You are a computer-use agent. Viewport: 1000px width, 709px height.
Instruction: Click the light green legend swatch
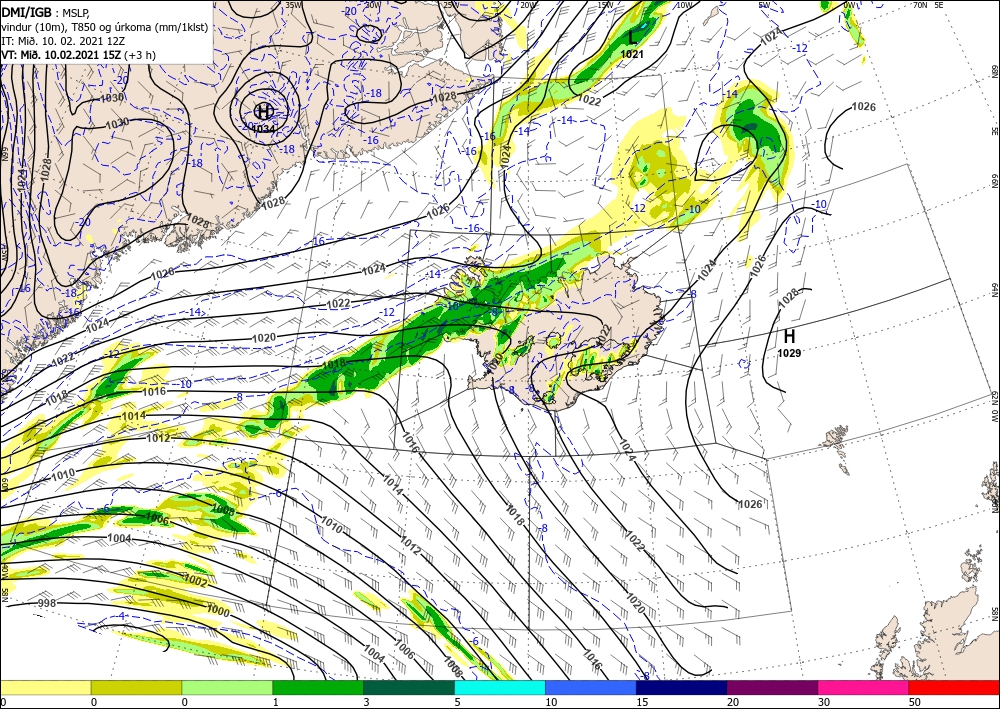click(227, 687)
